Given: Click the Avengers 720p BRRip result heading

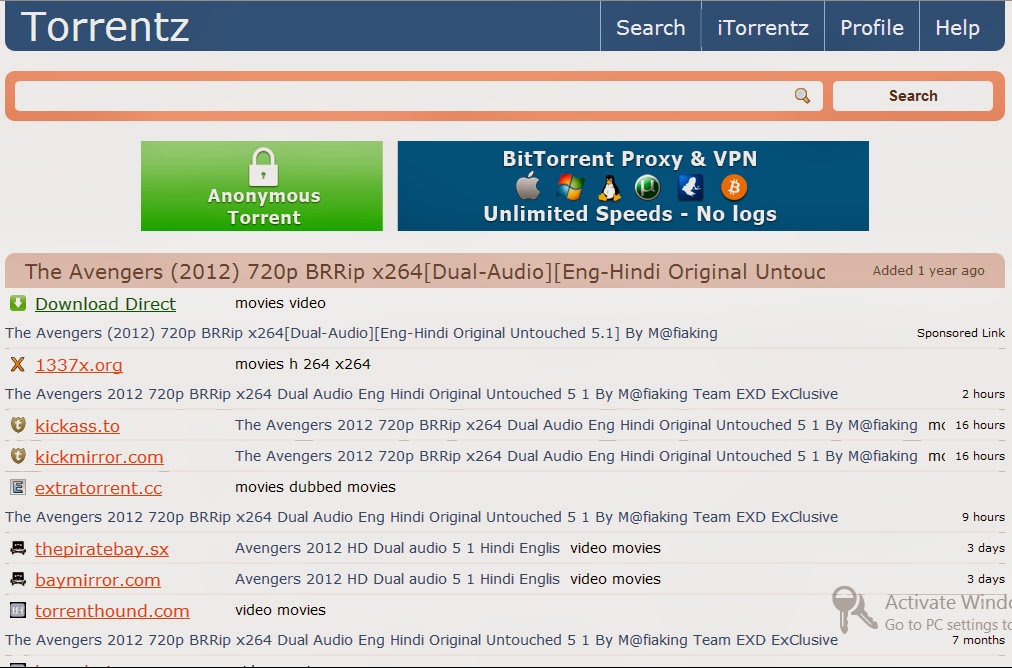Looking at the screenshot, I should 425,272.
